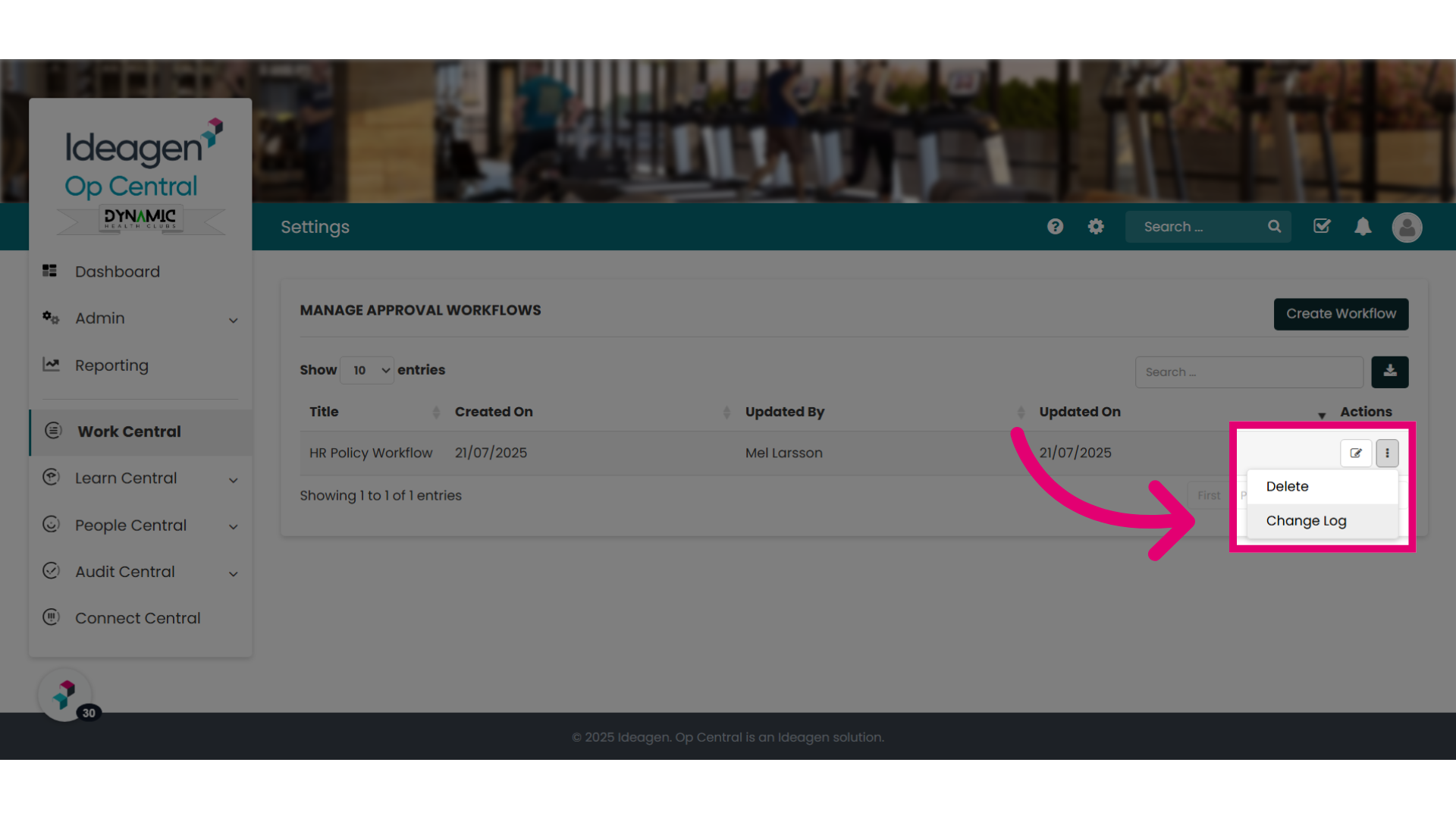Open the Show entries count dropdown

click(367, 370)
